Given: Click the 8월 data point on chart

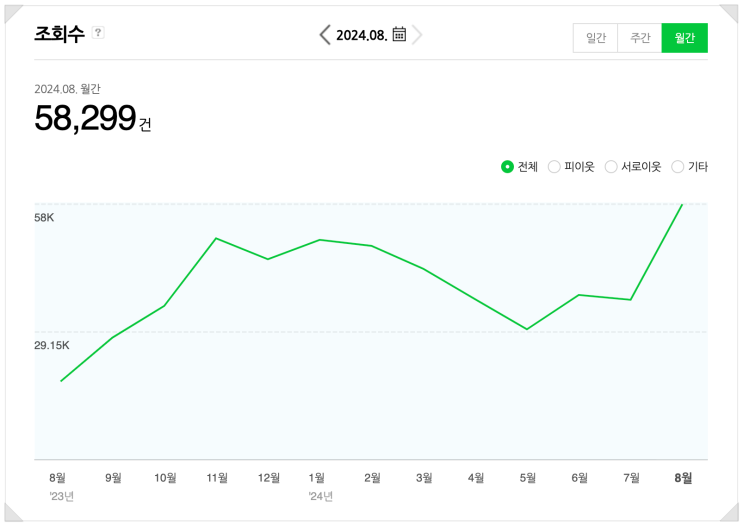Looking at the screenshot, I should (x=682, y=204).
